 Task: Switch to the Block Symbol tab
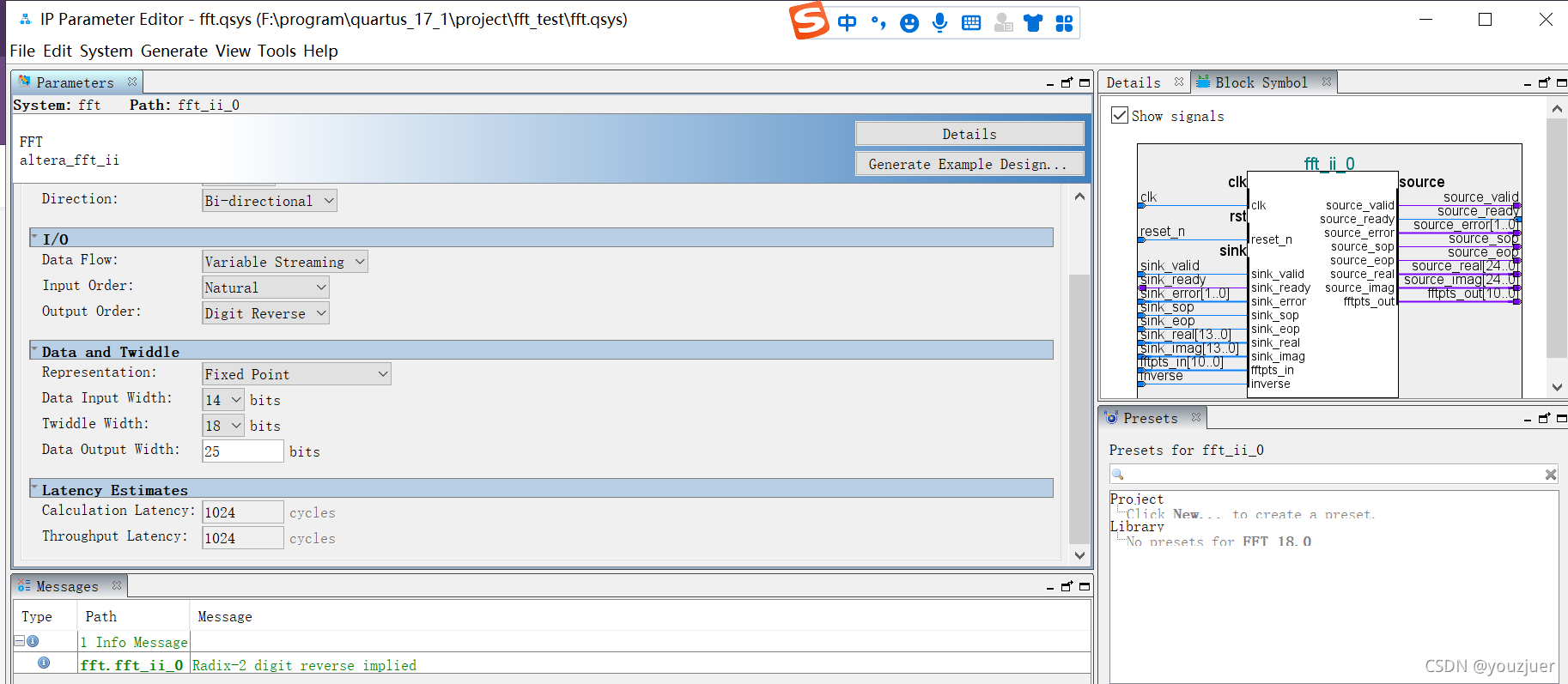1261,82
